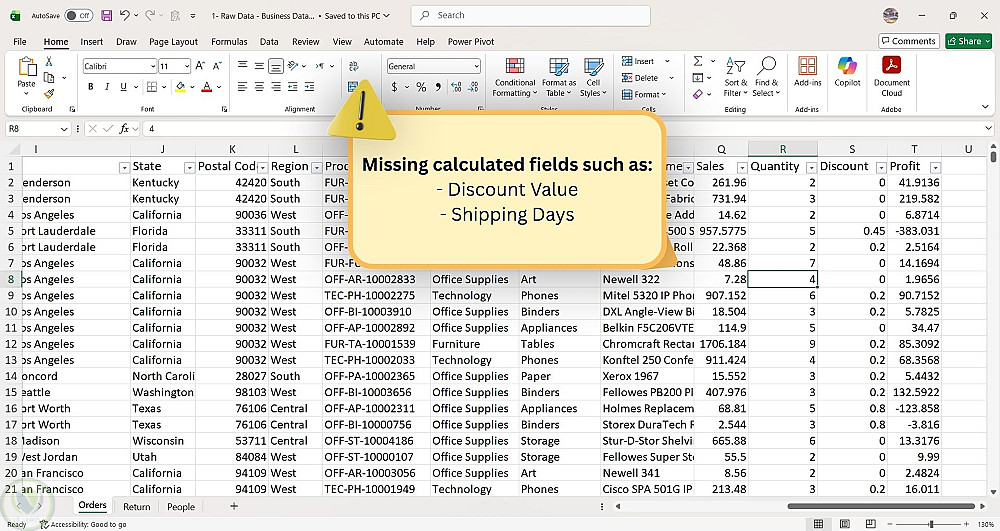Viewport: 1000px width, 531px height.
Task: Toggle align text right
Action: [276, 87]
